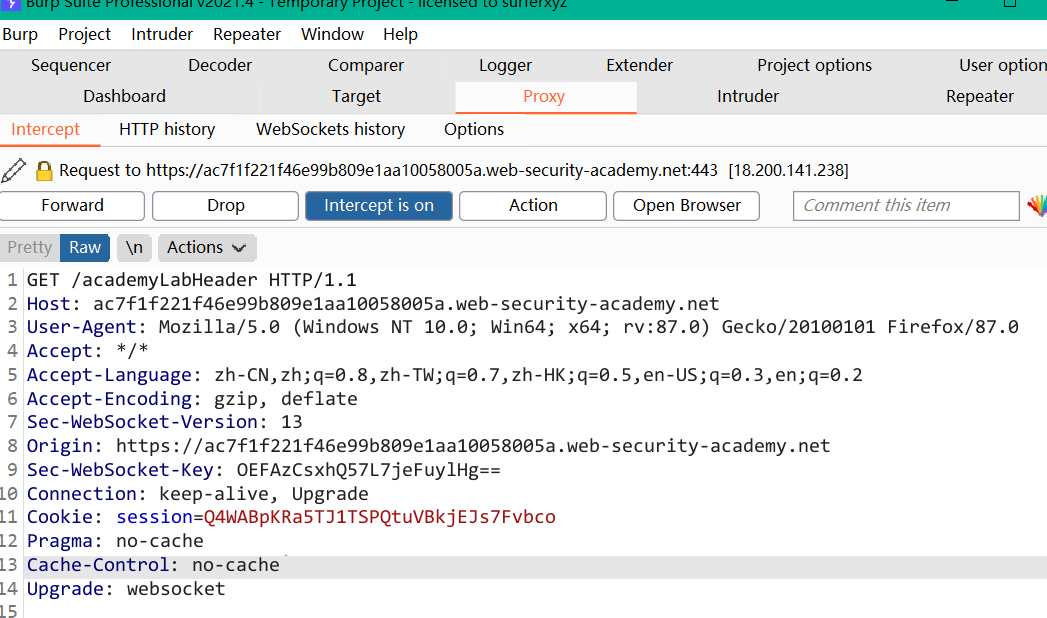
Task: Click the 'Upgrade: websocket' line
Action: (126, 589)
